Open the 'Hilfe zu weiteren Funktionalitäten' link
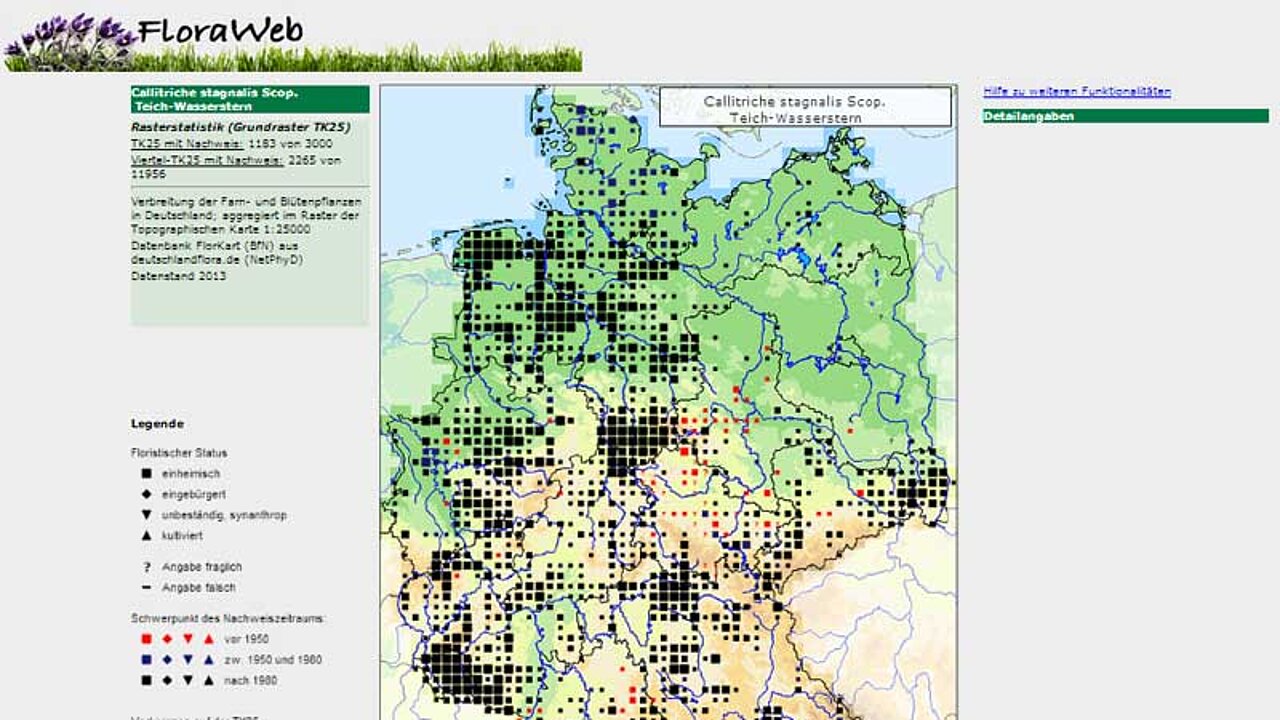The image size is (1280, 720). pos(1077,92)
